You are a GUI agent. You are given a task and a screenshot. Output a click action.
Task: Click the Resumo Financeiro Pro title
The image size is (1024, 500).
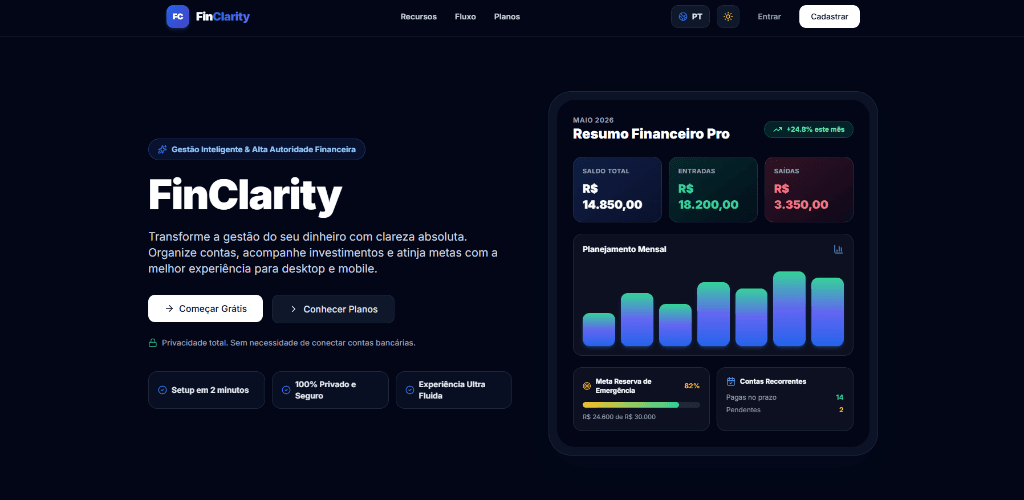[651, 134]
